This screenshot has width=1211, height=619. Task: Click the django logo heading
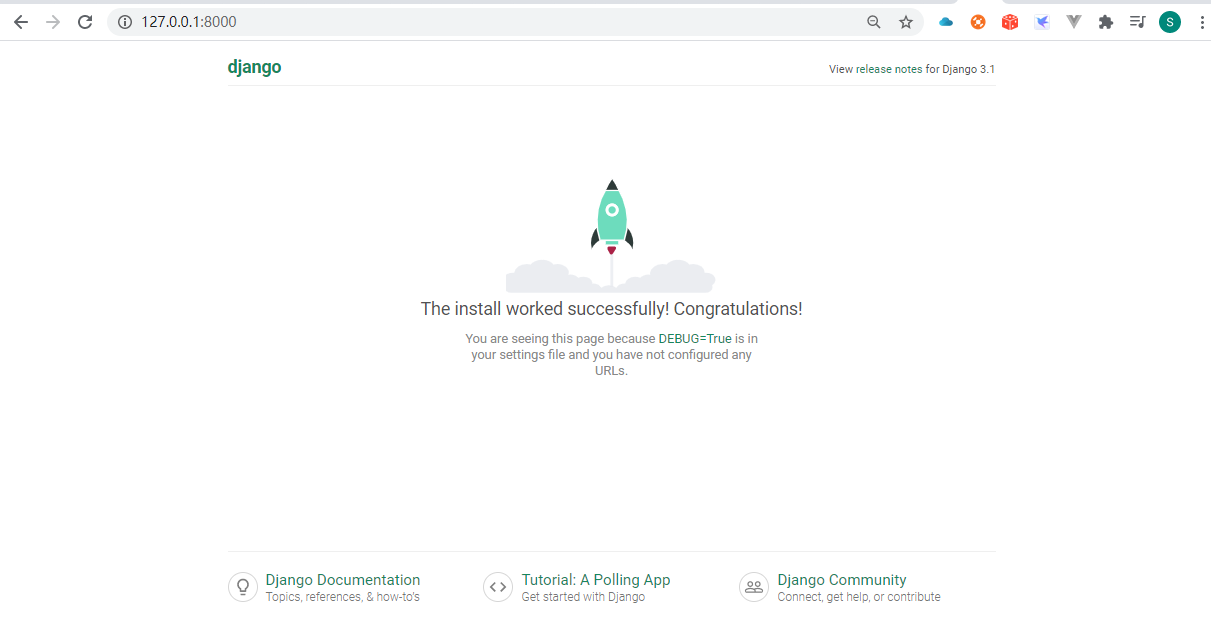254,68
